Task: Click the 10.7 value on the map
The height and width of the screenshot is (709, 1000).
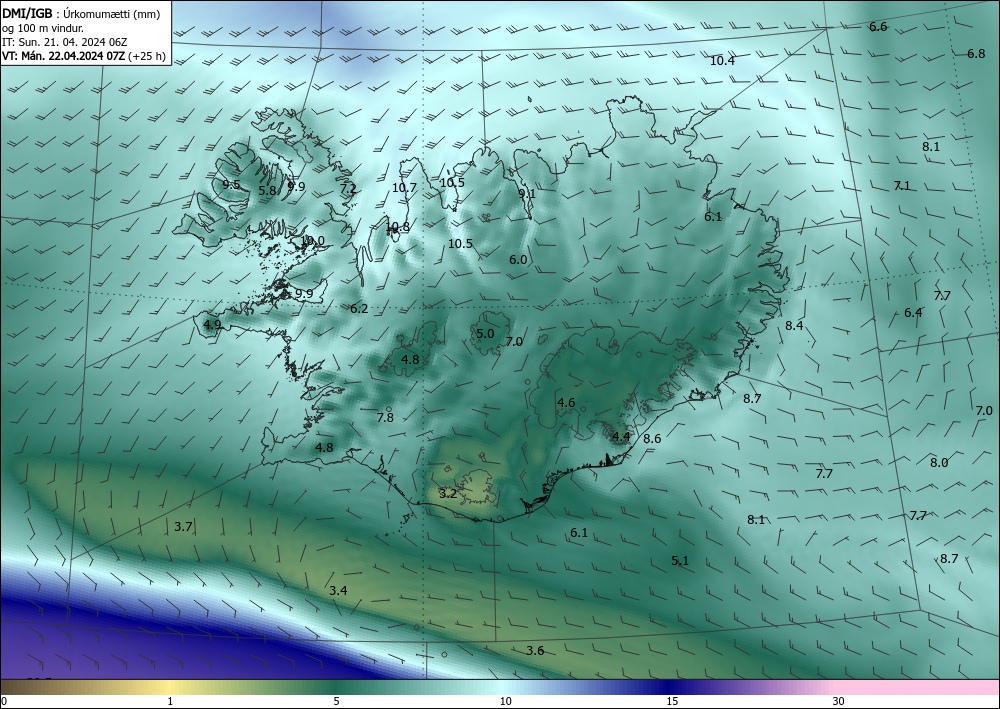Action: [x=404, y=188]
